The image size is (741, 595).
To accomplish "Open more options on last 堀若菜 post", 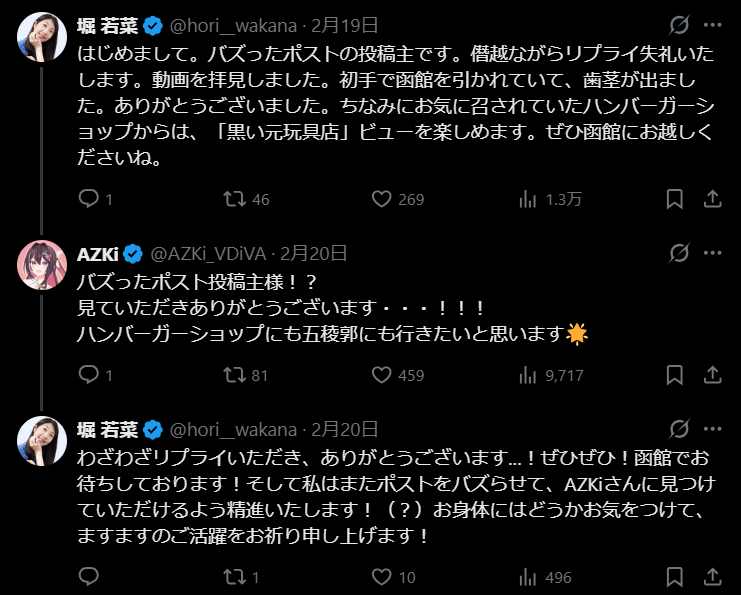I will [x=713, y=429].
